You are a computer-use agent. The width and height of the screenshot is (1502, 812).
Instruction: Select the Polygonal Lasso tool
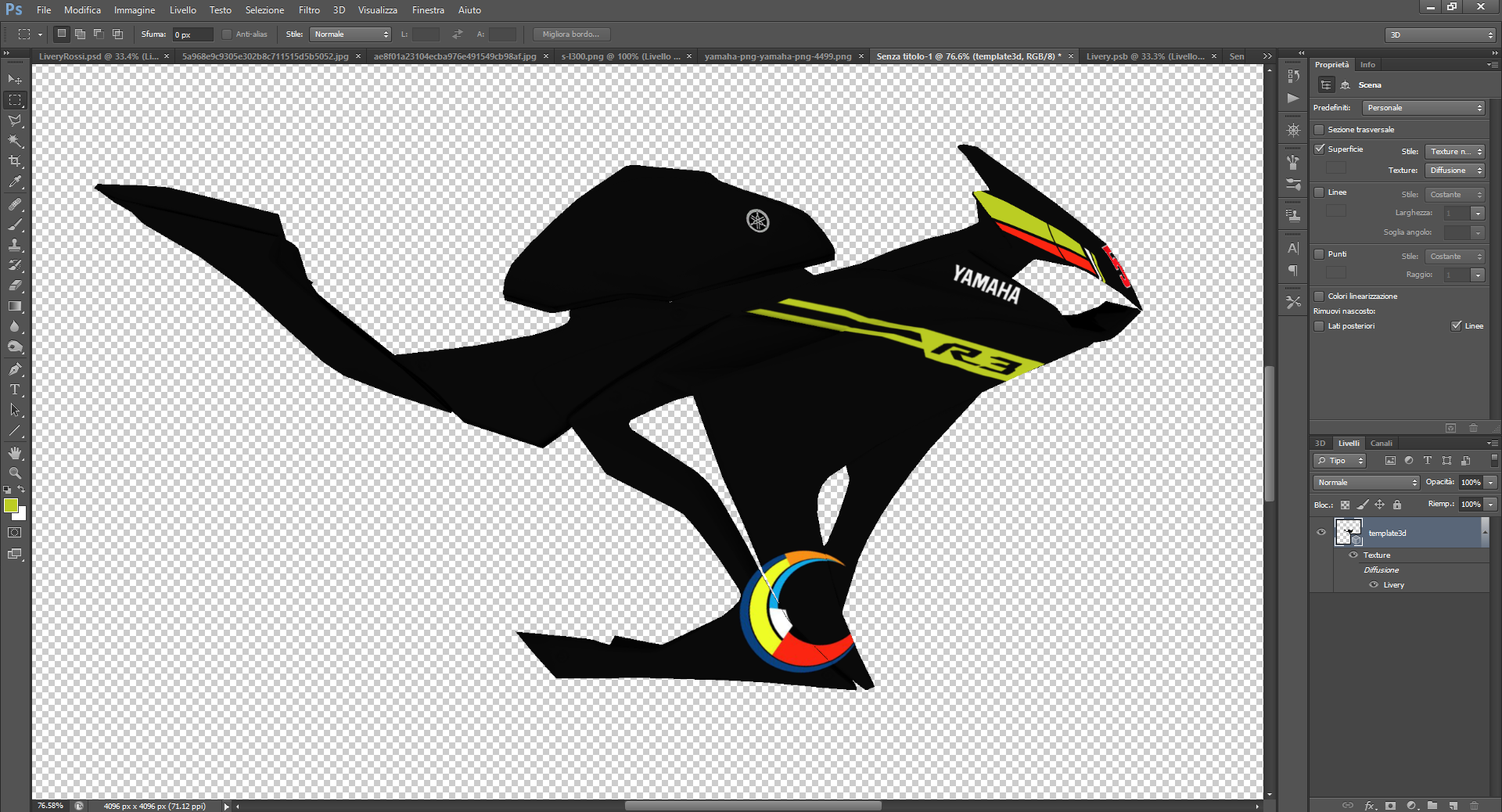click(15, 120)
